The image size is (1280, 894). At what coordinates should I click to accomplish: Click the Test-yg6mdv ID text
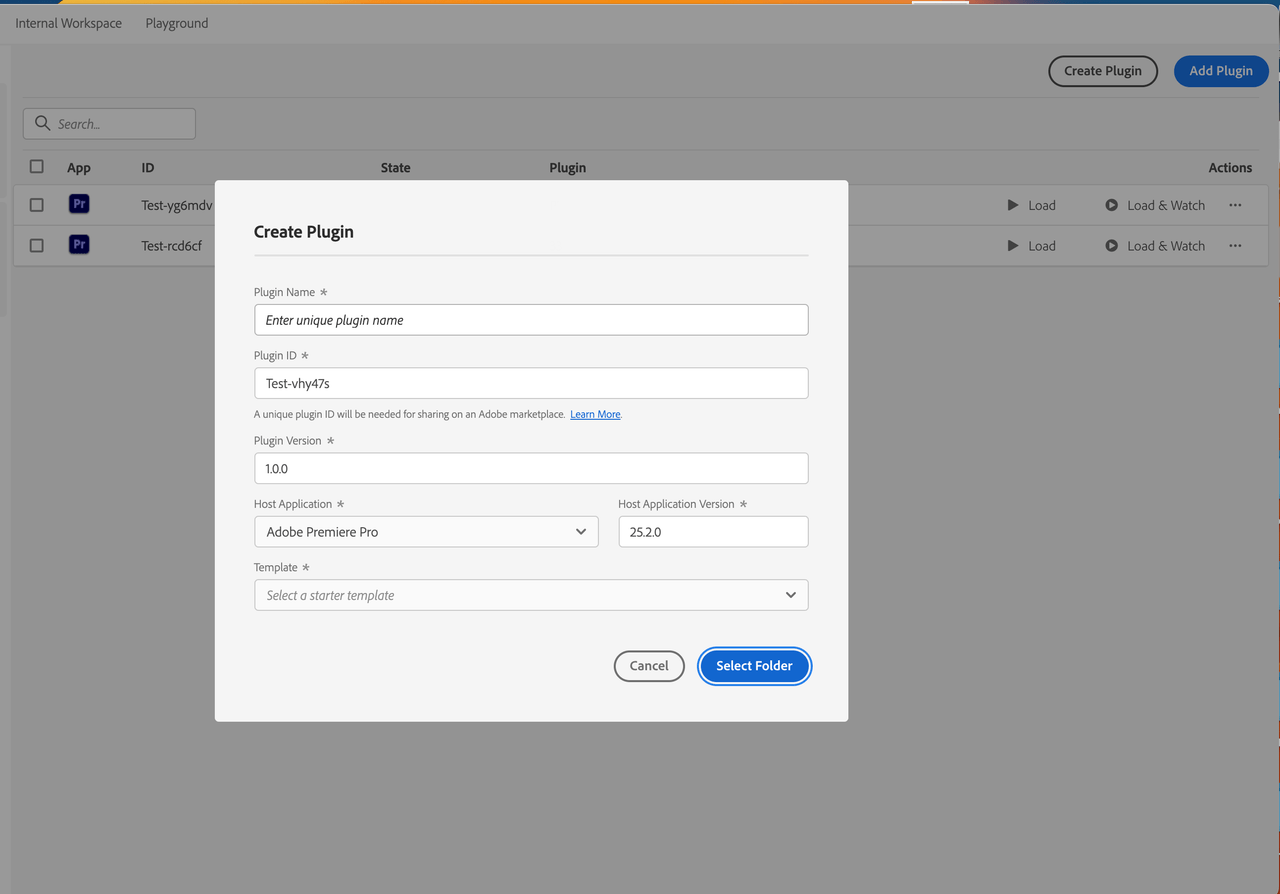(x=177, y=205)
